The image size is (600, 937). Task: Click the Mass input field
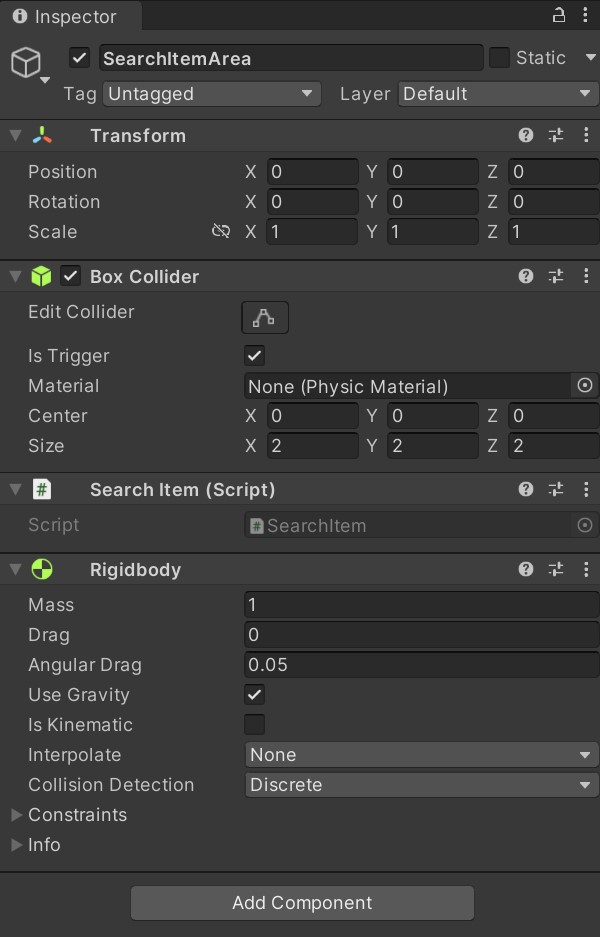421,605
